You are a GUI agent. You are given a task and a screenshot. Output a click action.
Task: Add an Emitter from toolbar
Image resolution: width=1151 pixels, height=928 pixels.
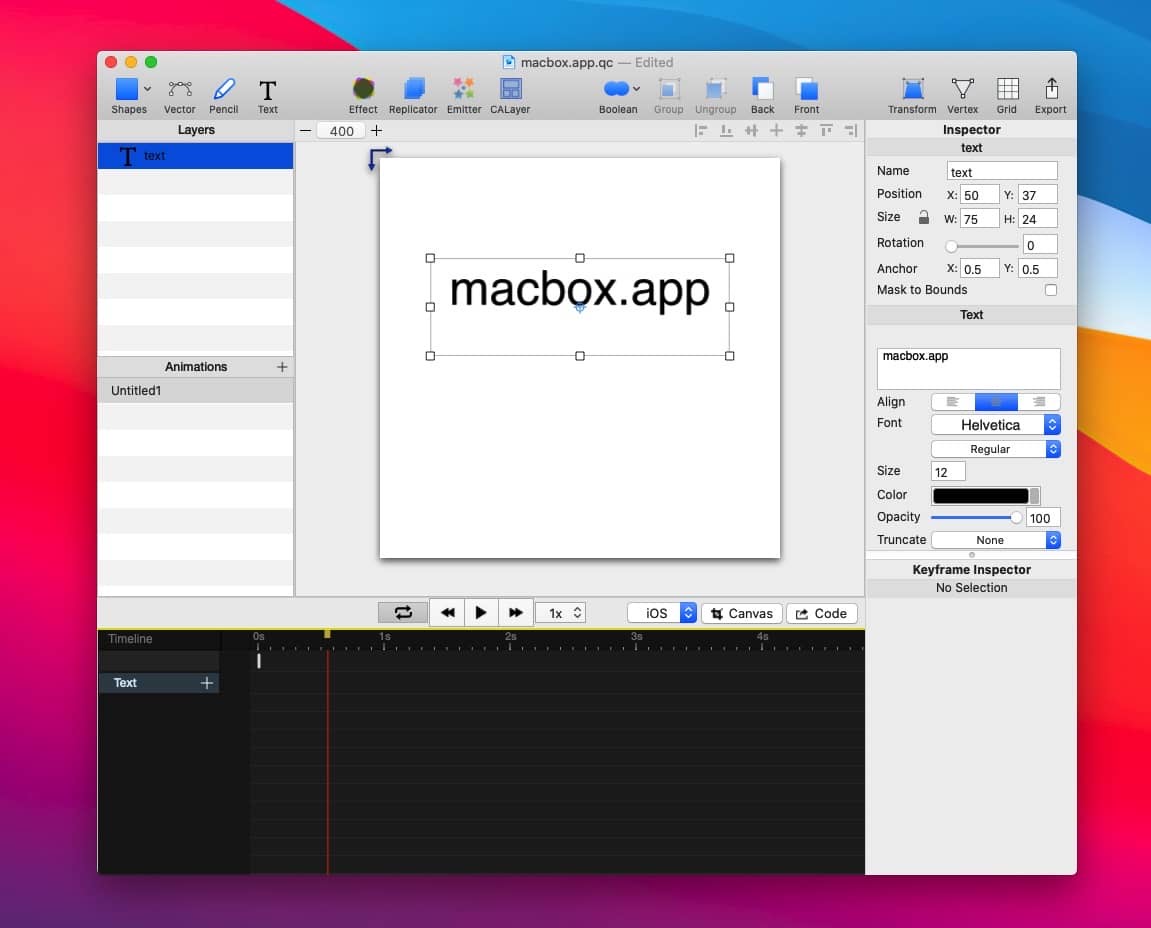(x=463, y=91)
